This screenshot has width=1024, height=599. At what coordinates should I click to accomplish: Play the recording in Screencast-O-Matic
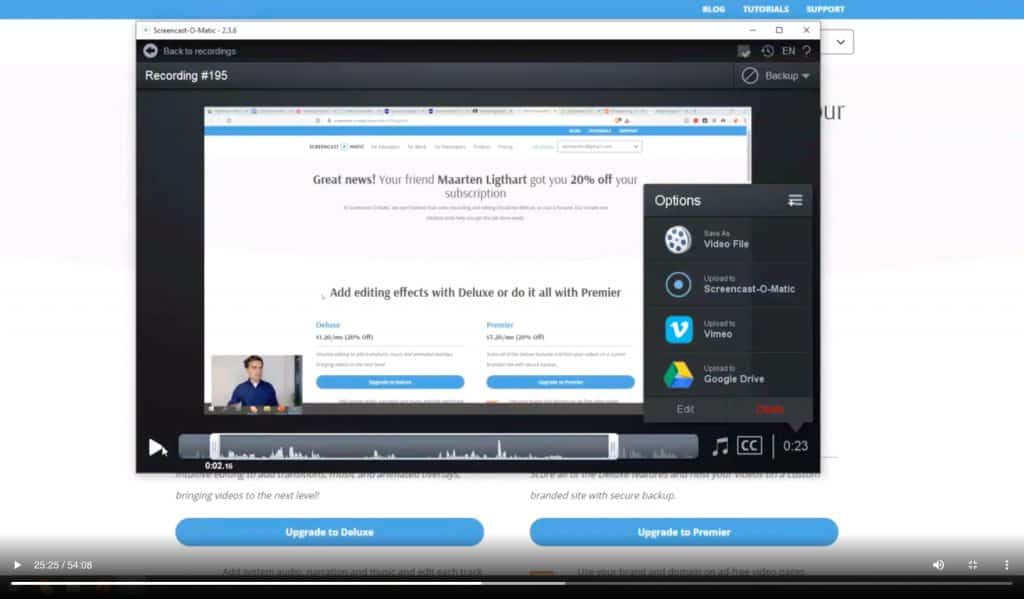tap(156, 447)
